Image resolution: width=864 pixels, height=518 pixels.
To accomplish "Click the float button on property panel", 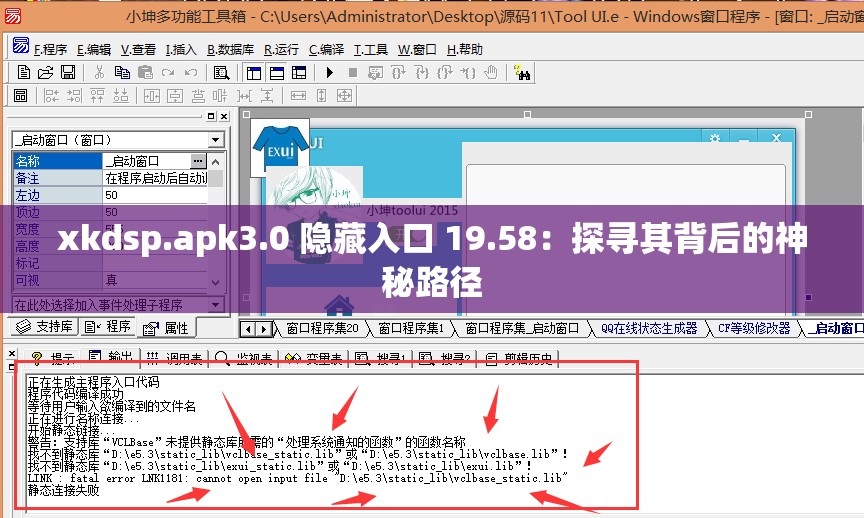I will pyautogui.click(x=211, y=116).
